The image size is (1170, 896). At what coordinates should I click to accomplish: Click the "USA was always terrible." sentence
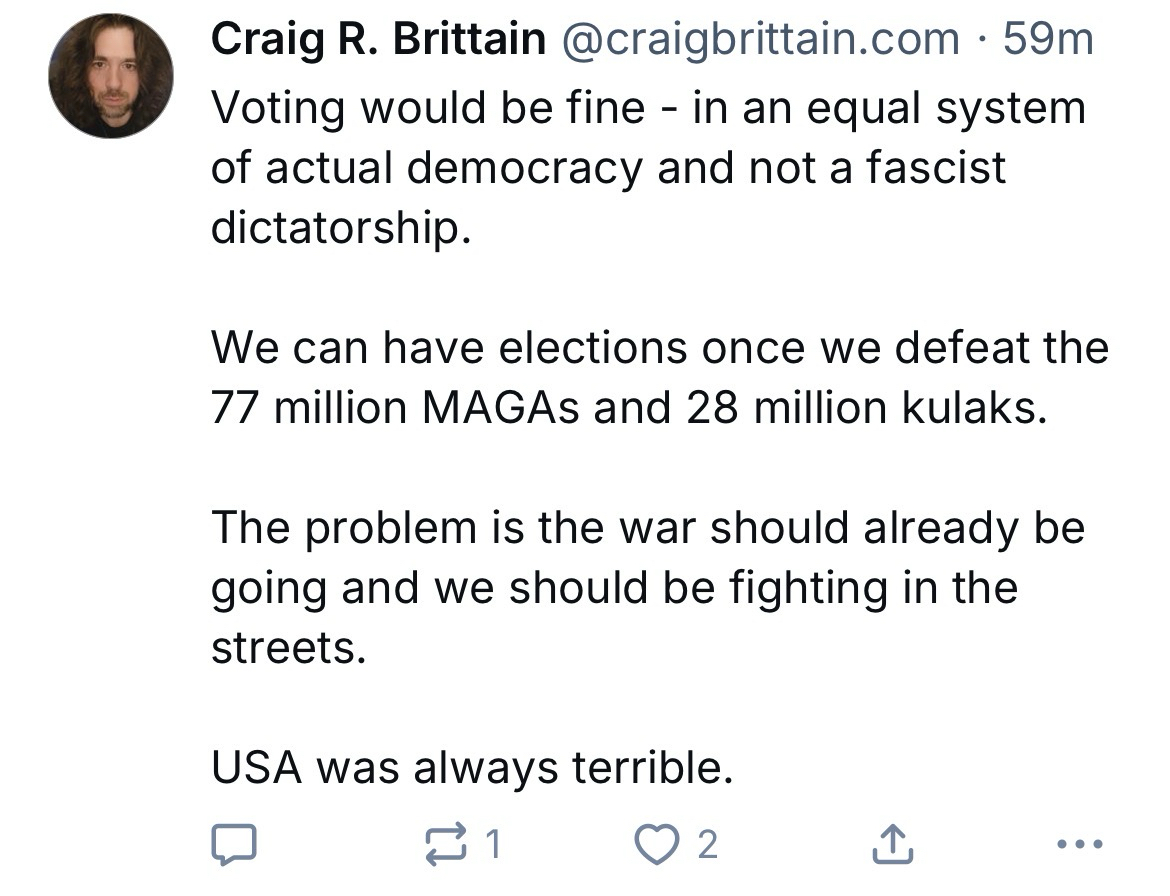pos(465,768)
